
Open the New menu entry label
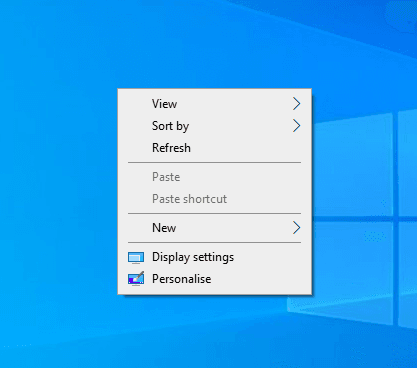[164, 228]
